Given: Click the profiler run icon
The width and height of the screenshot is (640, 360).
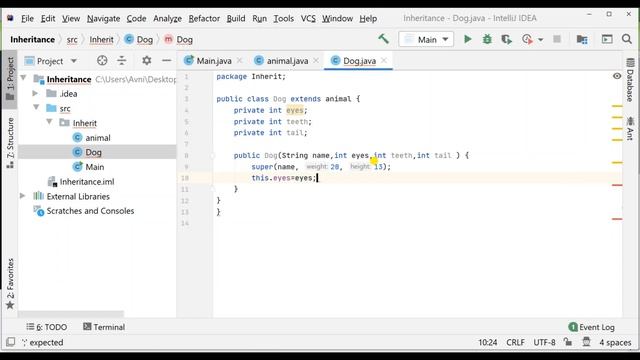Looking at the screenshot, I should click(x=527, y=39).
